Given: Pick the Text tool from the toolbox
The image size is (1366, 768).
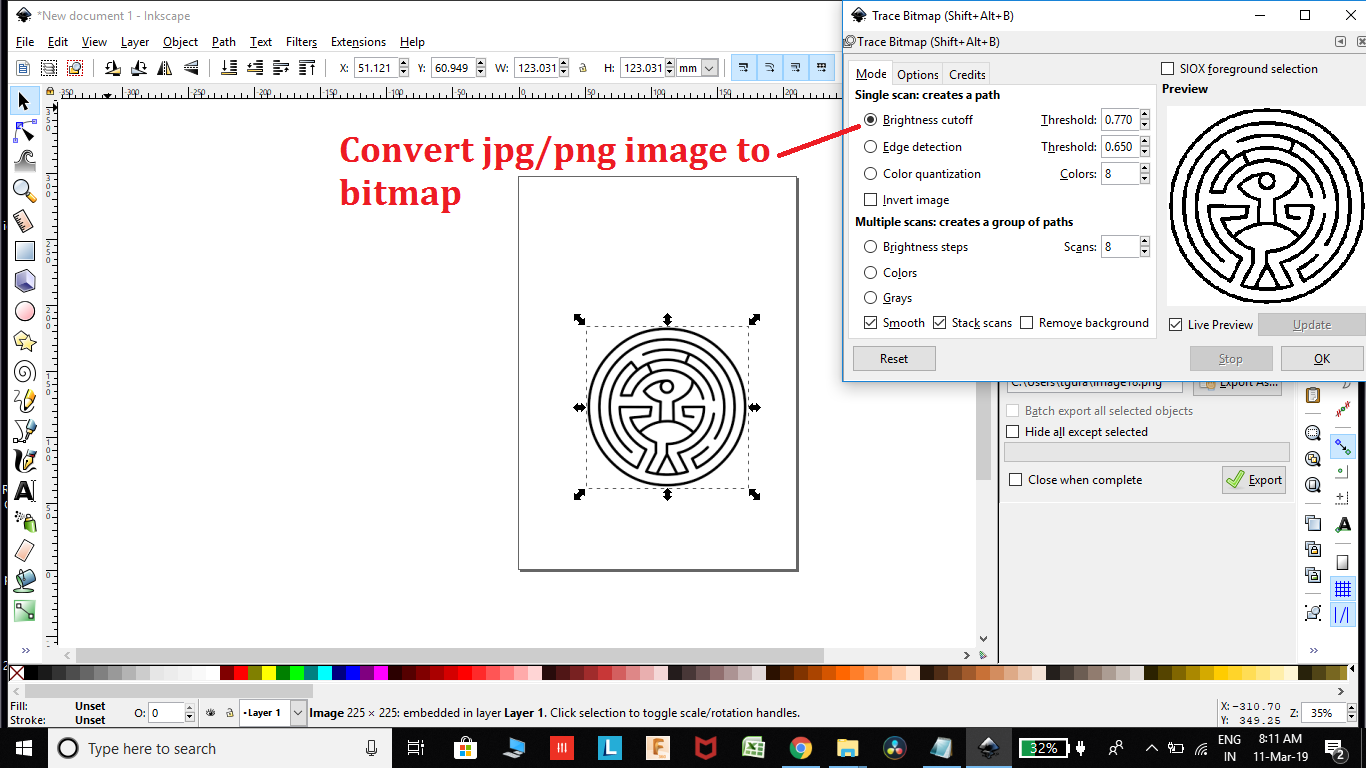Looking at the screenshot, I should tap(22, 491).
